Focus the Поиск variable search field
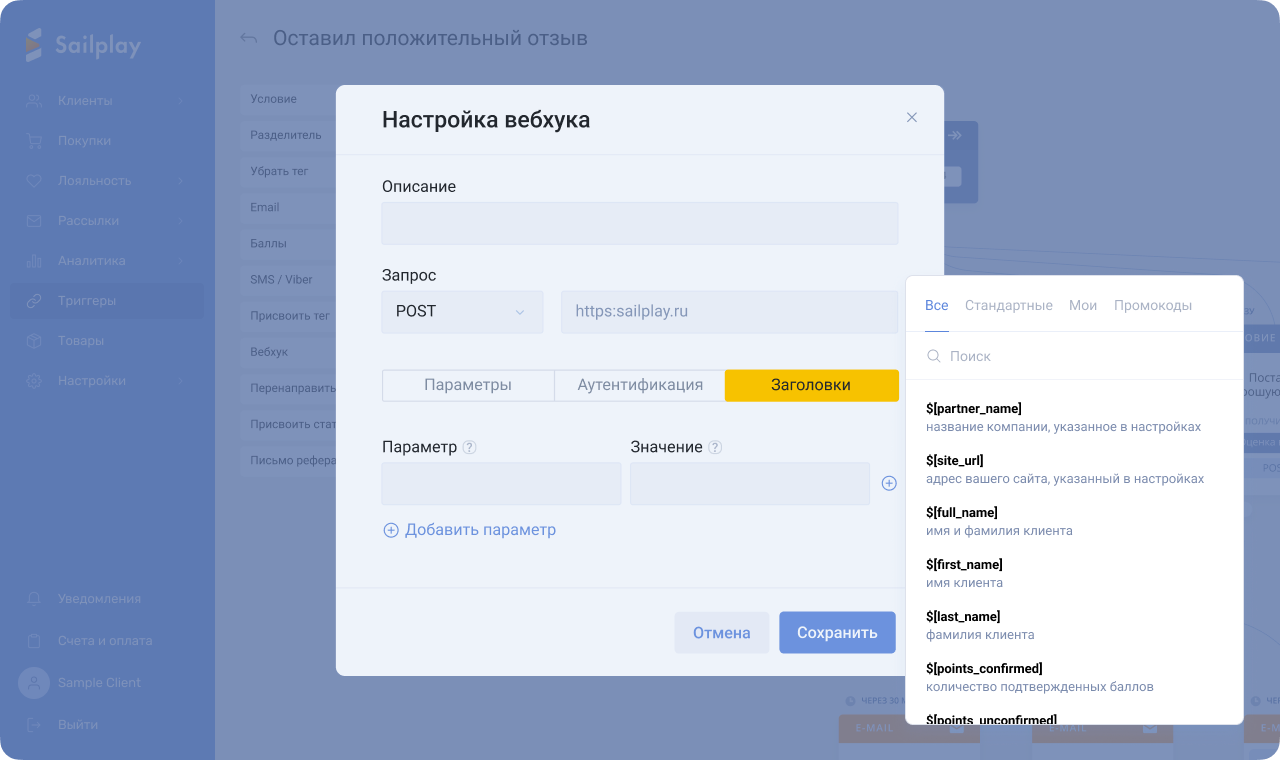 (1080, 356)
